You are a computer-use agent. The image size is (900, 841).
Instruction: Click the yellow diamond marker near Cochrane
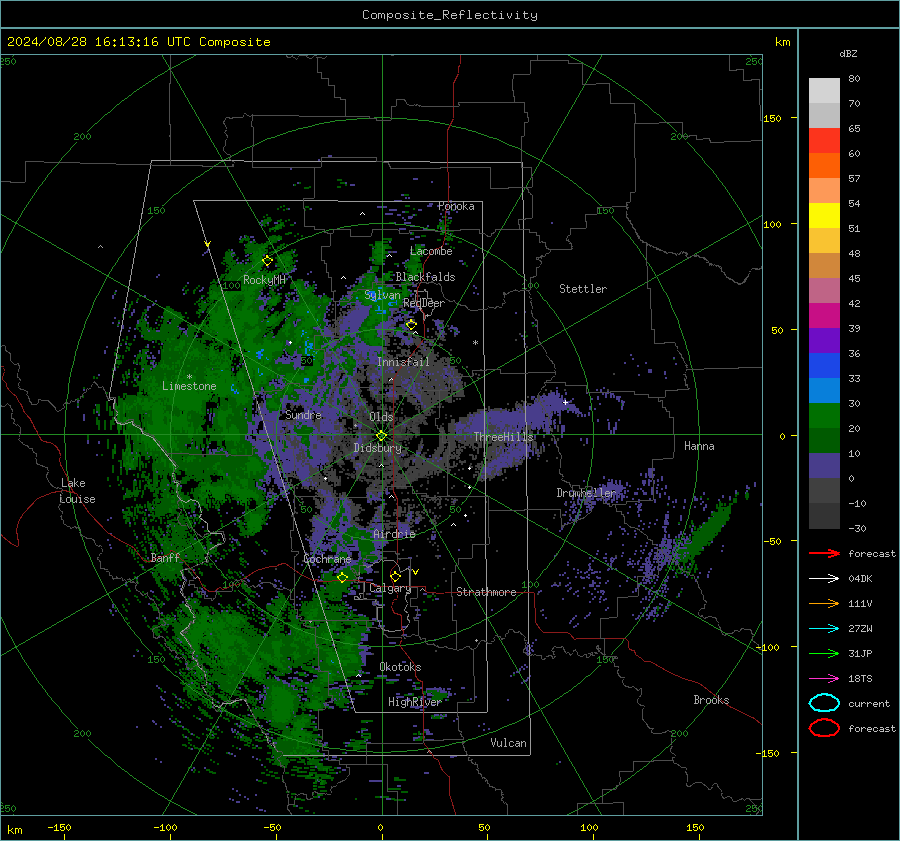(x=342, y=578)
